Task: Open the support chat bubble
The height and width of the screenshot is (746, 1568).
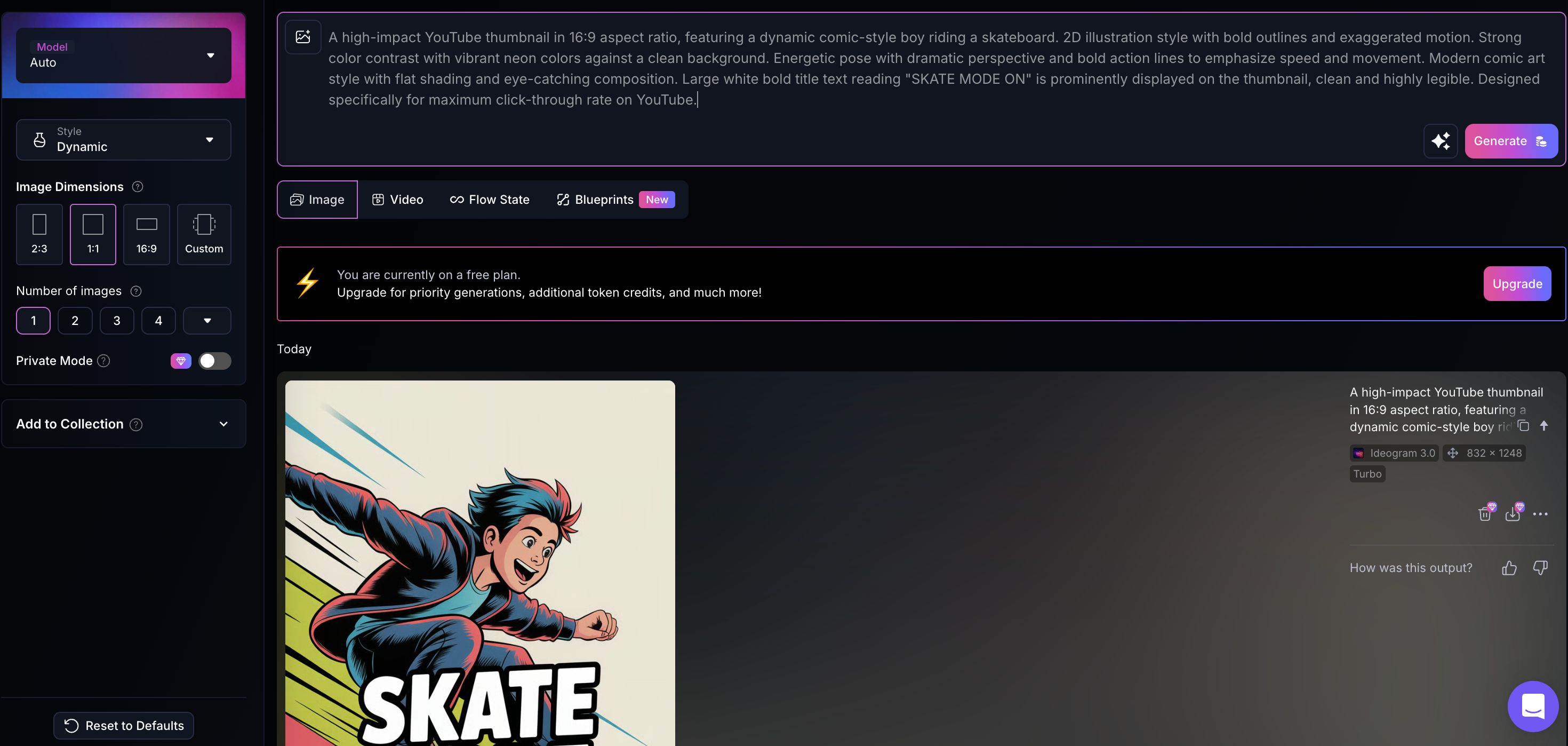Action: click(x=1533, y=706)
